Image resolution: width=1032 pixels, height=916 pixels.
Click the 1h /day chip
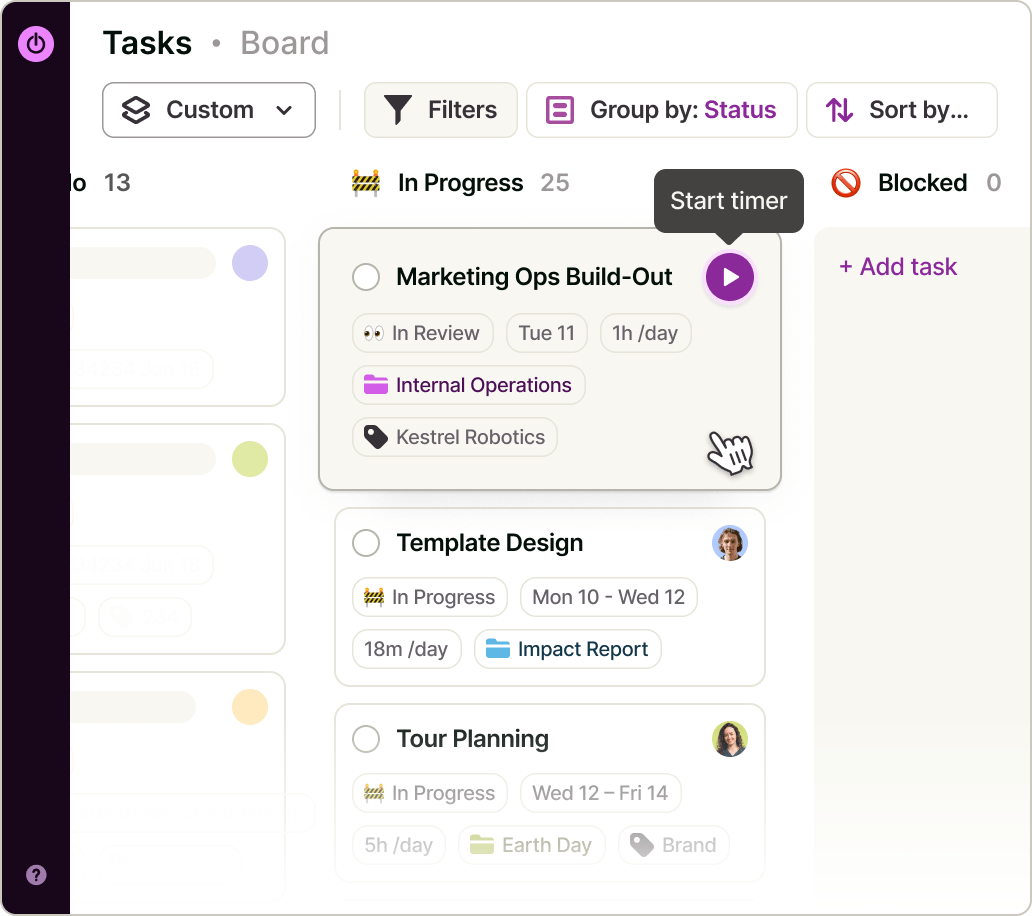click(x=645, y=333)
